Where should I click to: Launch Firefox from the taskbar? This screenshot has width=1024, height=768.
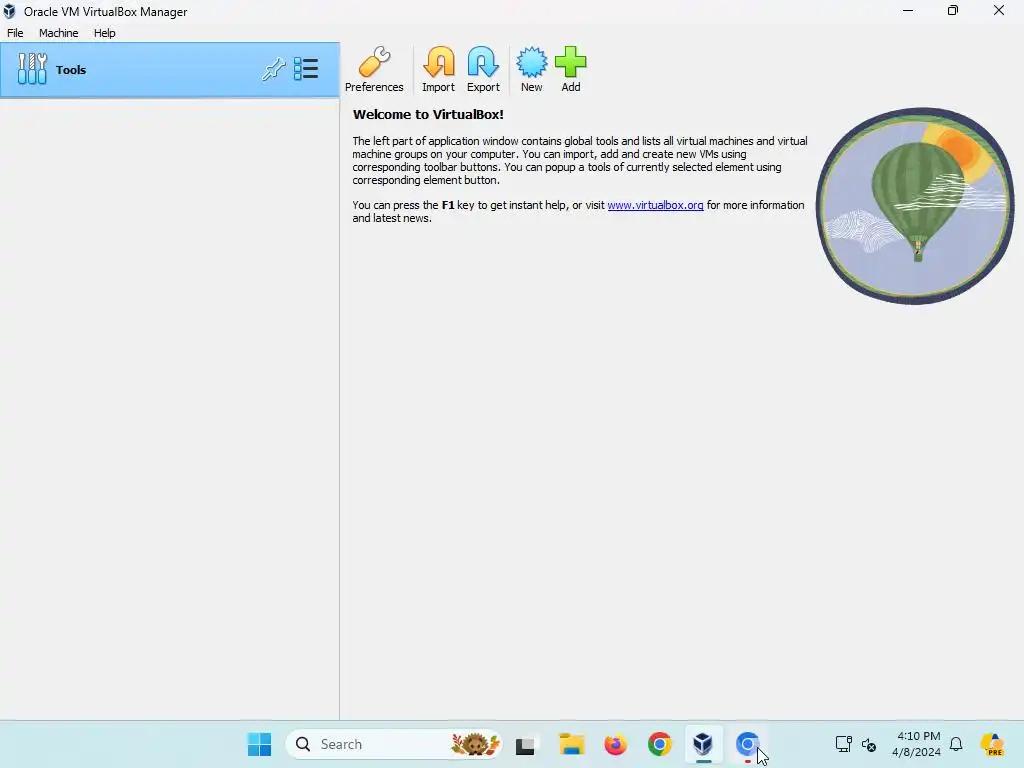coord(615,744)
